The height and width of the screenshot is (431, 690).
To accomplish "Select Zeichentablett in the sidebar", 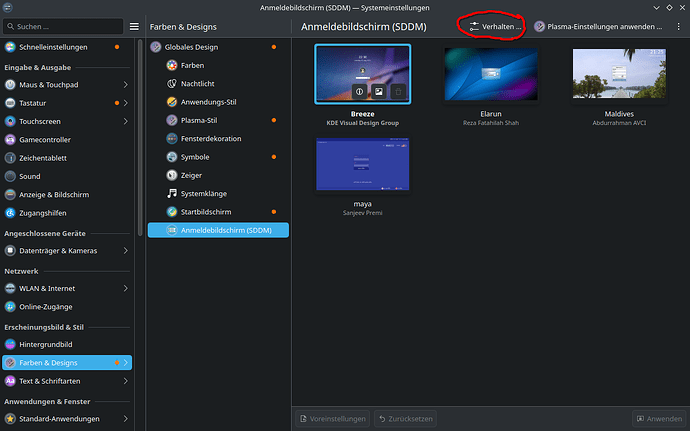I will pos(67,158).
